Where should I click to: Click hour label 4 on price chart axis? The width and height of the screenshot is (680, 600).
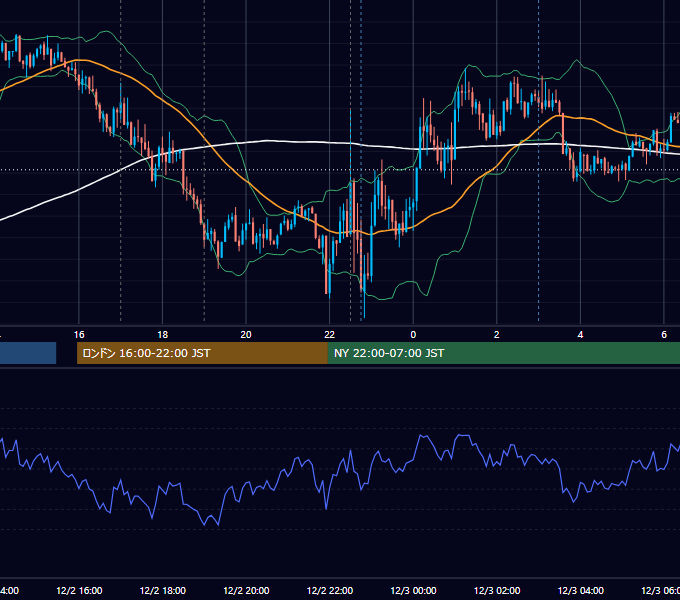(x=580, y=335)
